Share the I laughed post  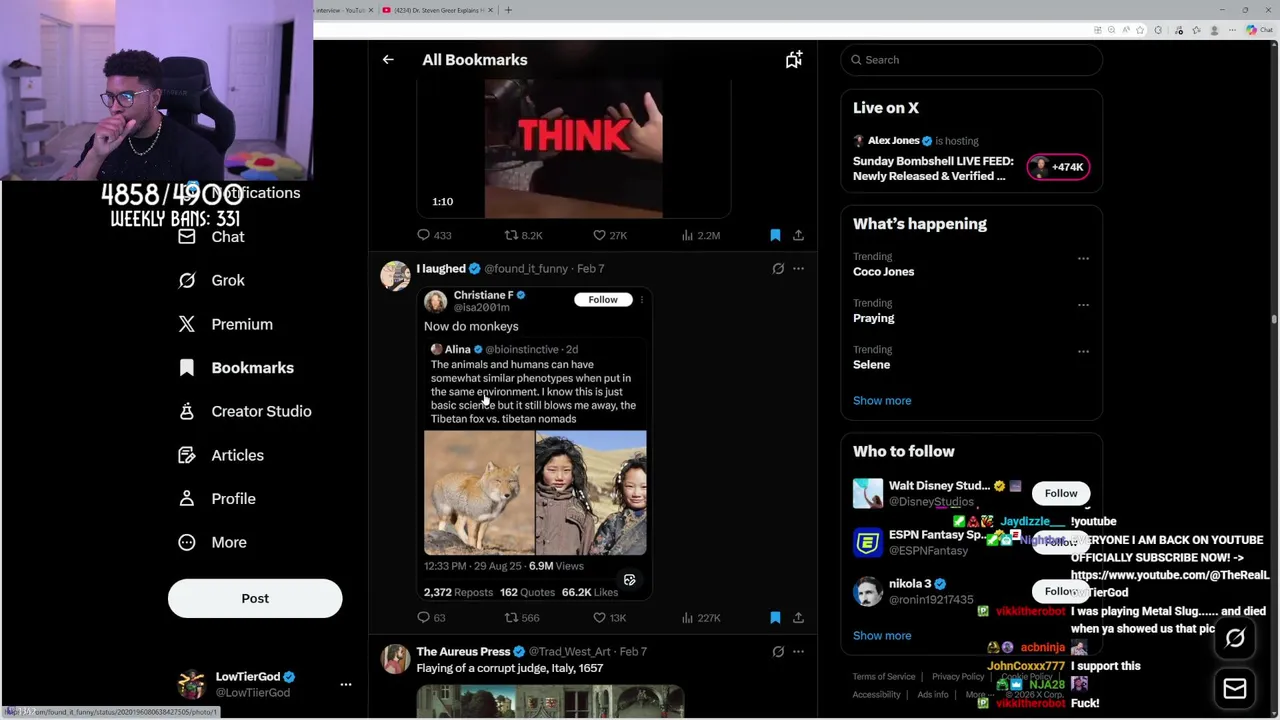pyautogui.click(x=798, y=618)
